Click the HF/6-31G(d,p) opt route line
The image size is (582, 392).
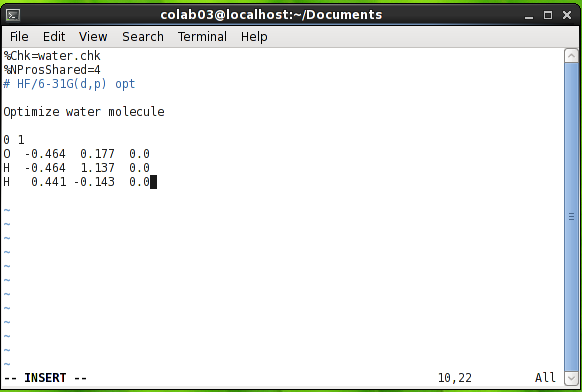(69, 84)
